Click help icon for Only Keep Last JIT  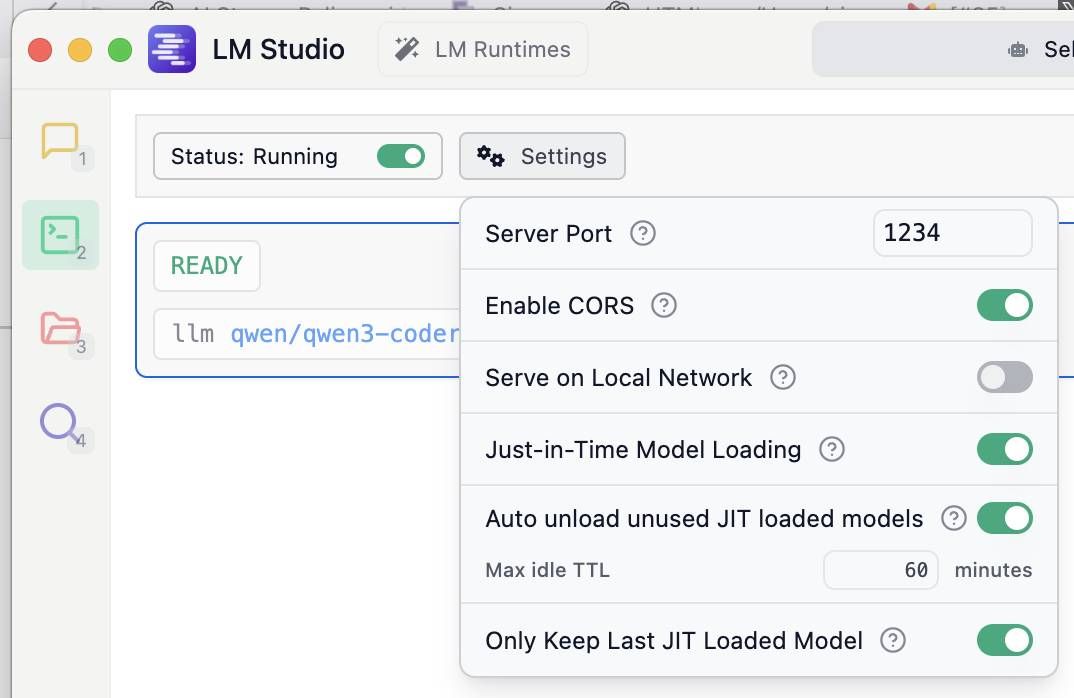(x=892, y=641)
